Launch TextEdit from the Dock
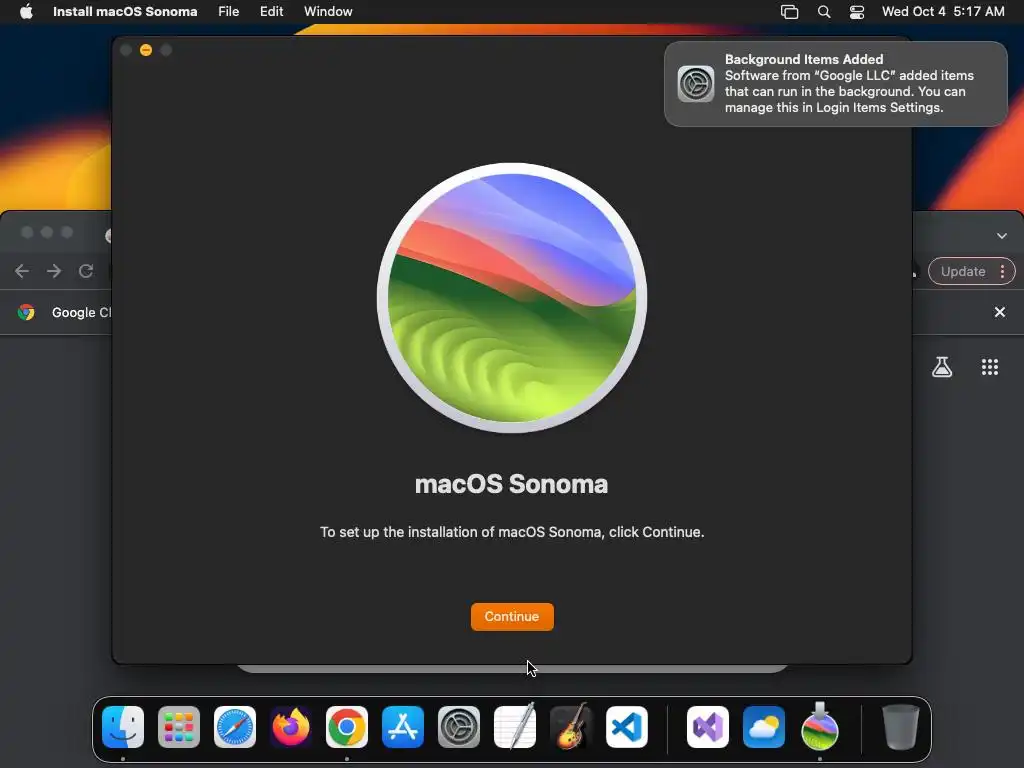 point(515,727)
